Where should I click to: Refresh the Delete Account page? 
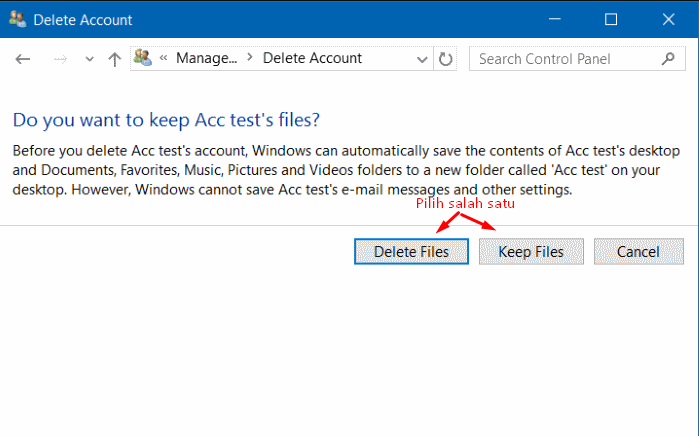click(446, 59)
